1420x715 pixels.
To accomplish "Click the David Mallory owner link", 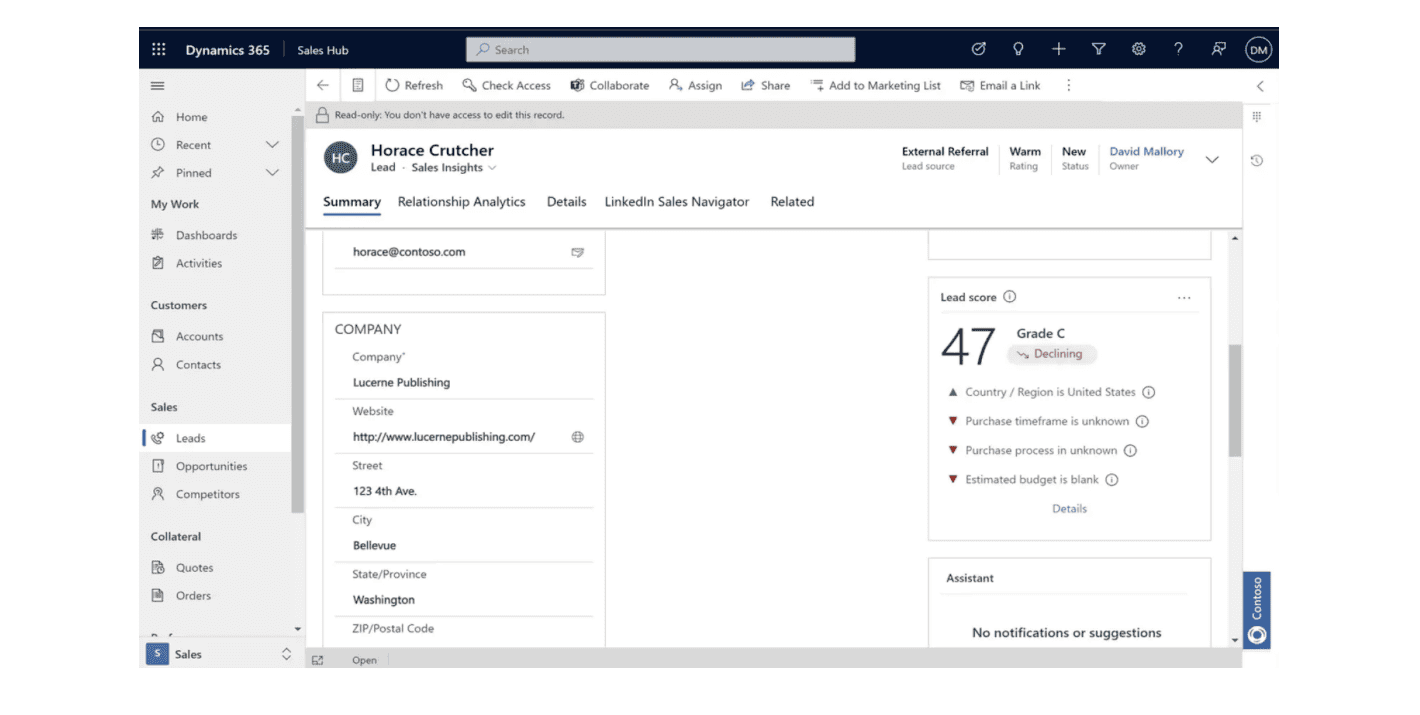I will click(1146, 152).
